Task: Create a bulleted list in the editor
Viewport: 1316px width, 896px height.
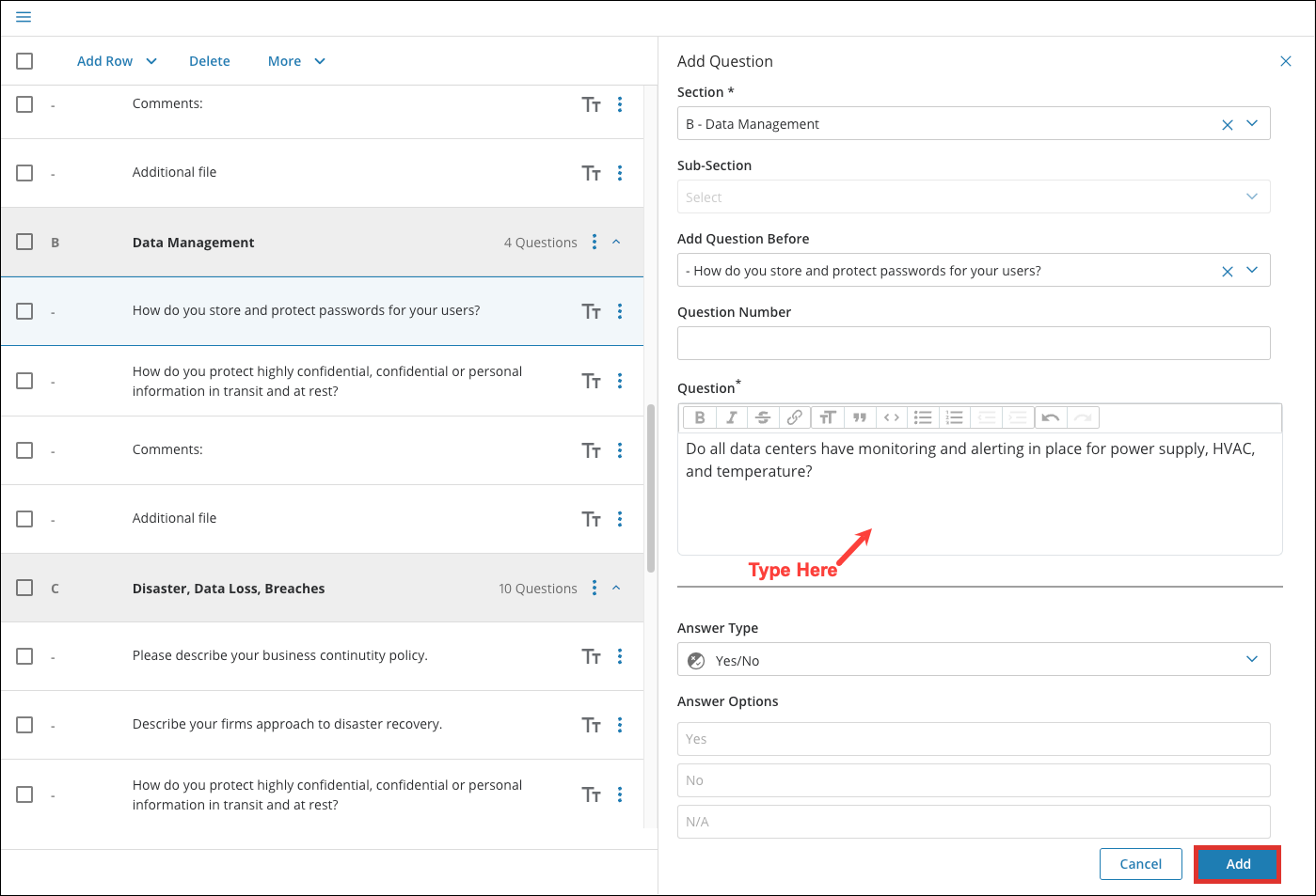Action: point(923,417)
